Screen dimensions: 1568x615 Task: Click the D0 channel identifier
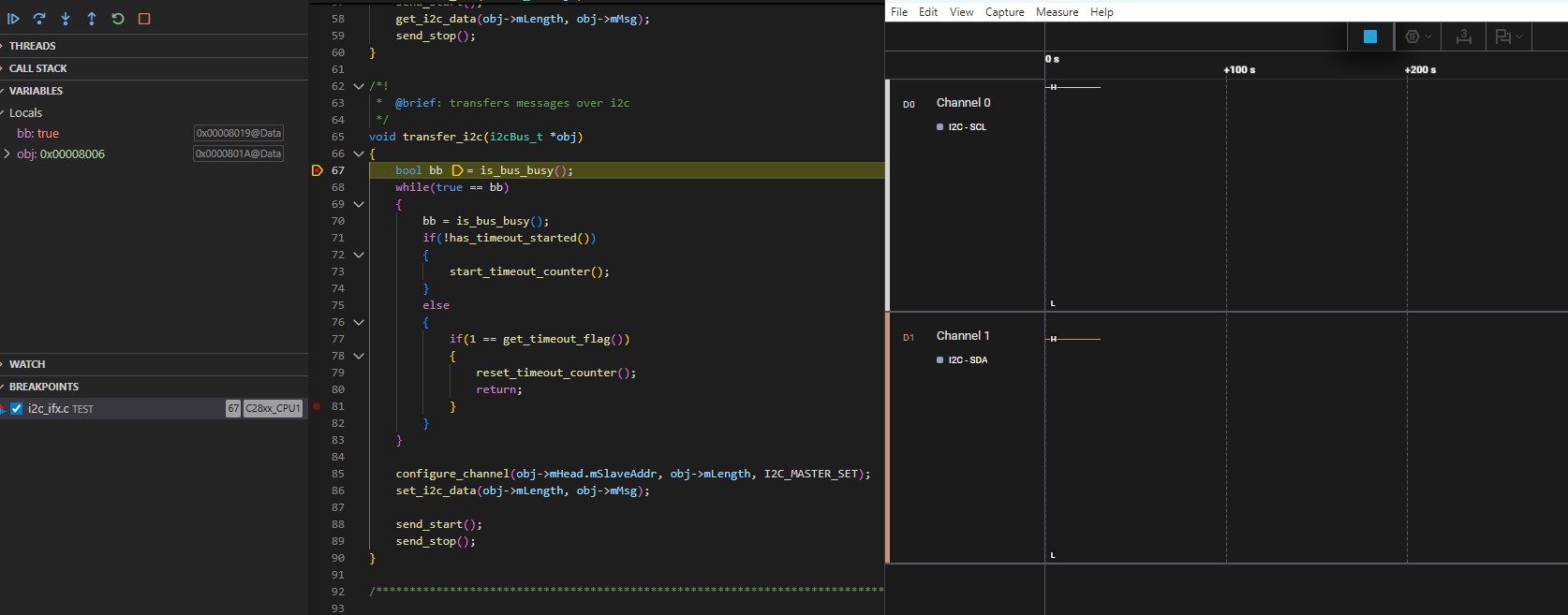tap(909, 105)
